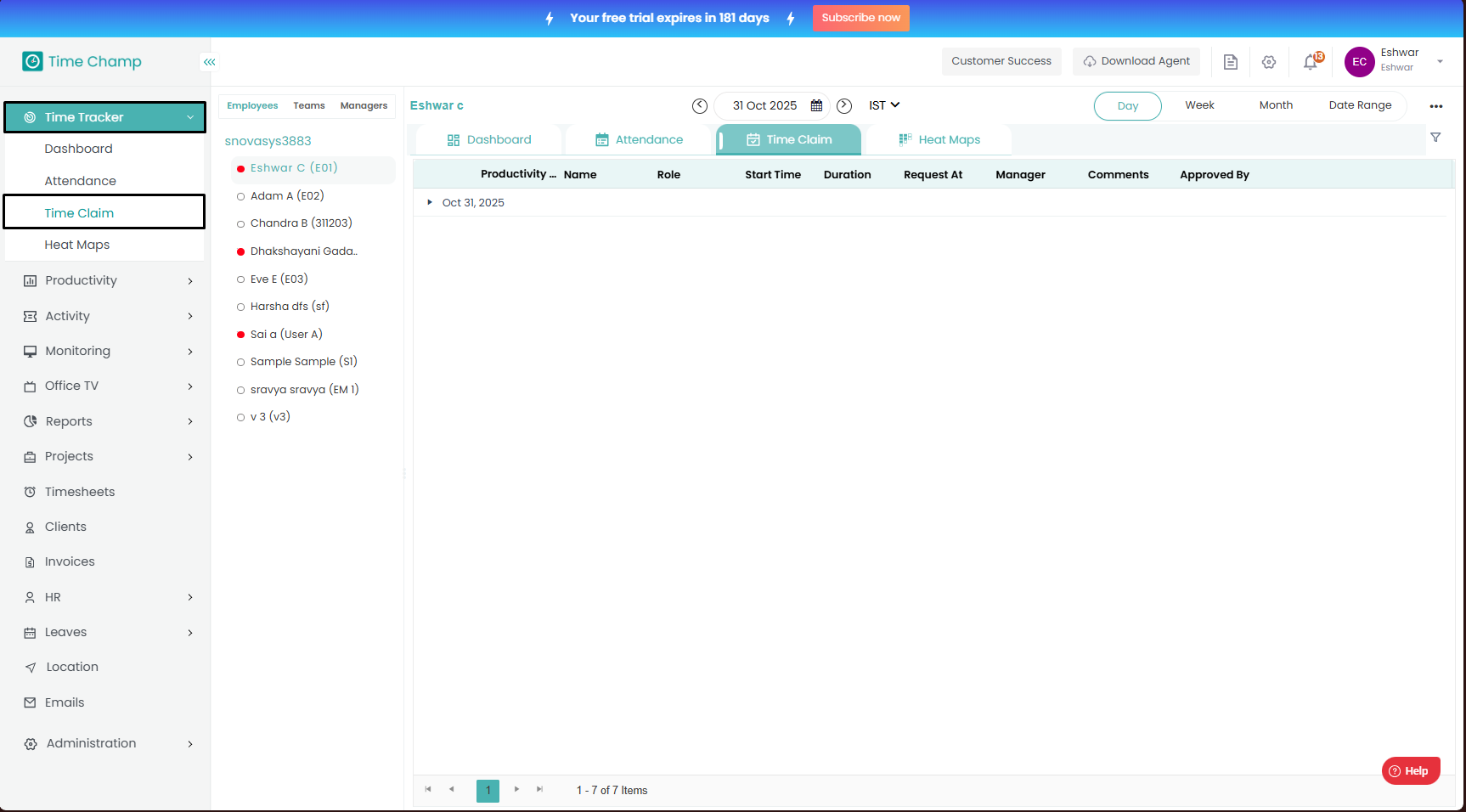
Task: Open the IST timezone dropdown
Action: coord(884,105)
